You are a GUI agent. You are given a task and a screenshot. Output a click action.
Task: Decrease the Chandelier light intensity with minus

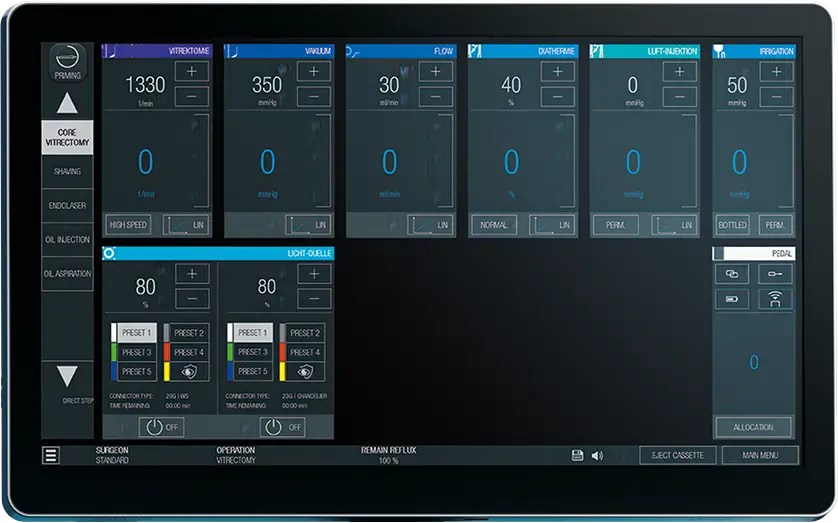(314, 299)
